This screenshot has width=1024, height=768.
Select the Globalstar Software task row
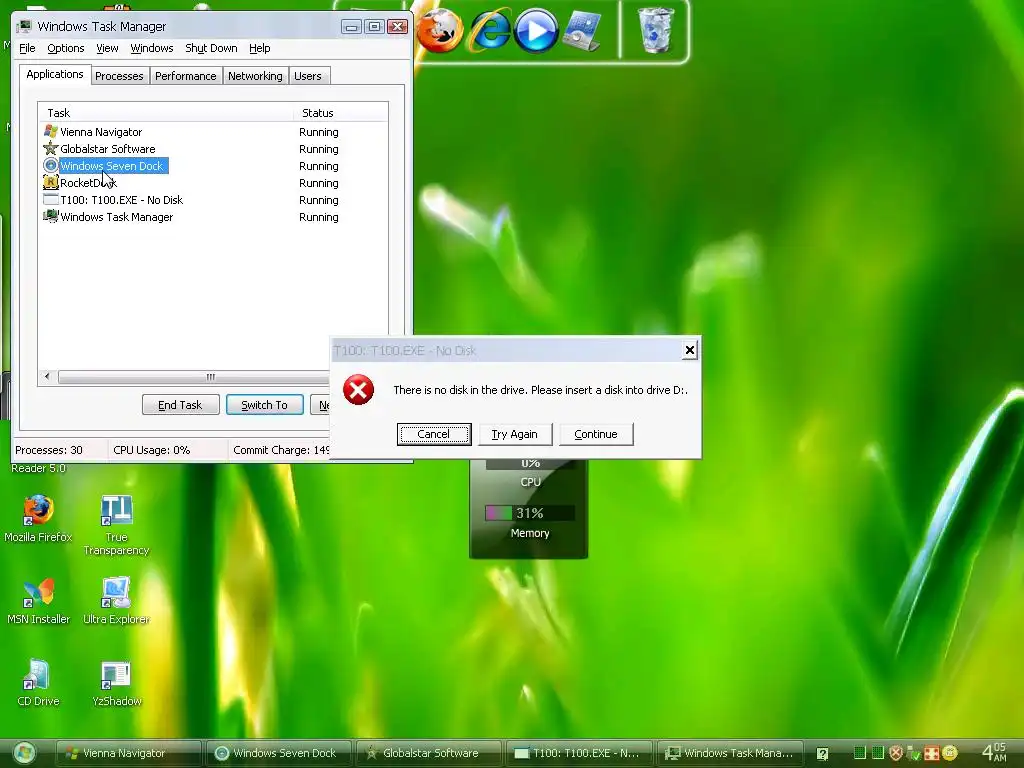click(213, 149)
